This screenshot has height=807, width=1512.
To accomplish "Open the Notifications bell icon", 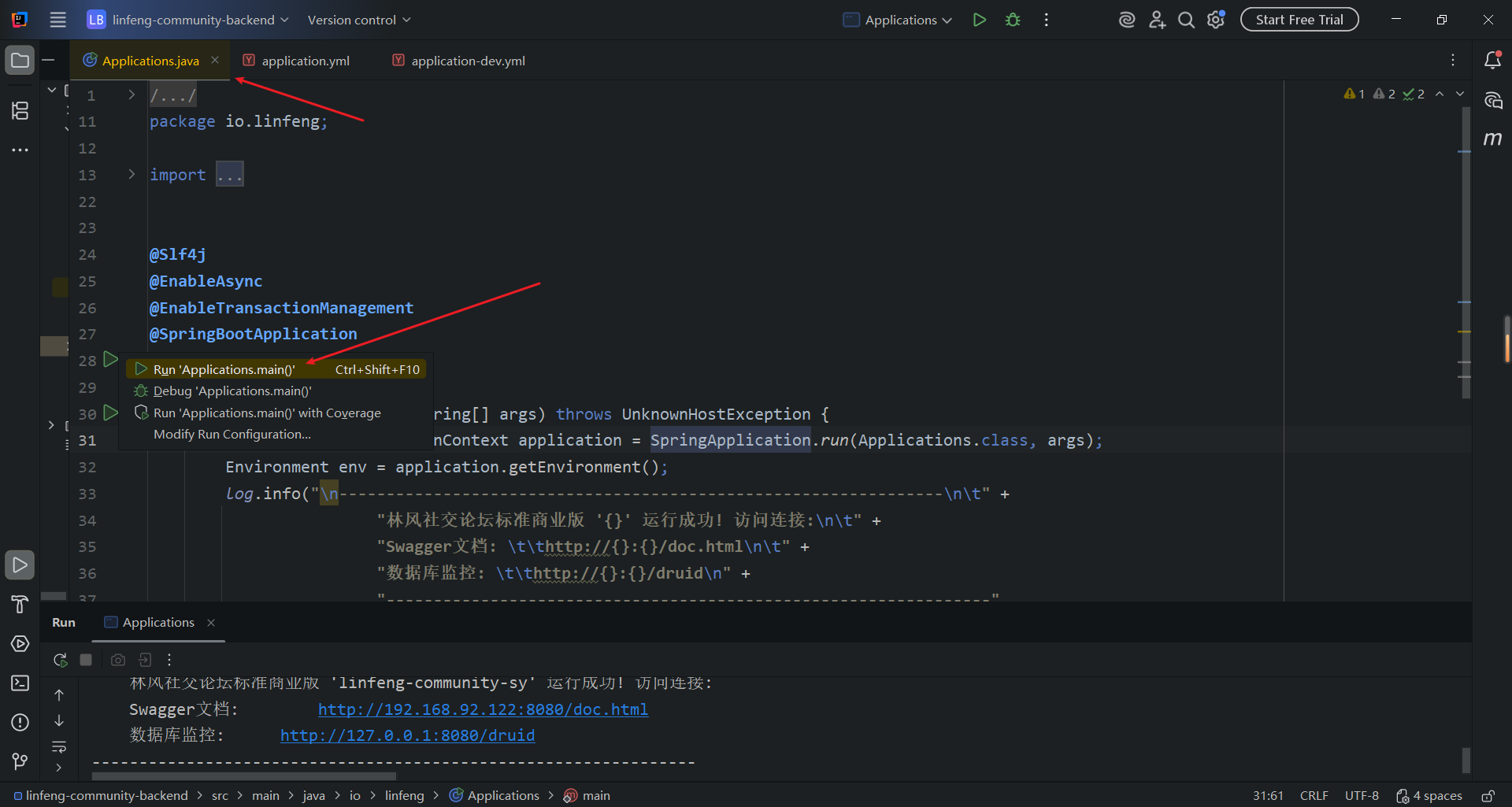I will click(x=1492, y=61).
